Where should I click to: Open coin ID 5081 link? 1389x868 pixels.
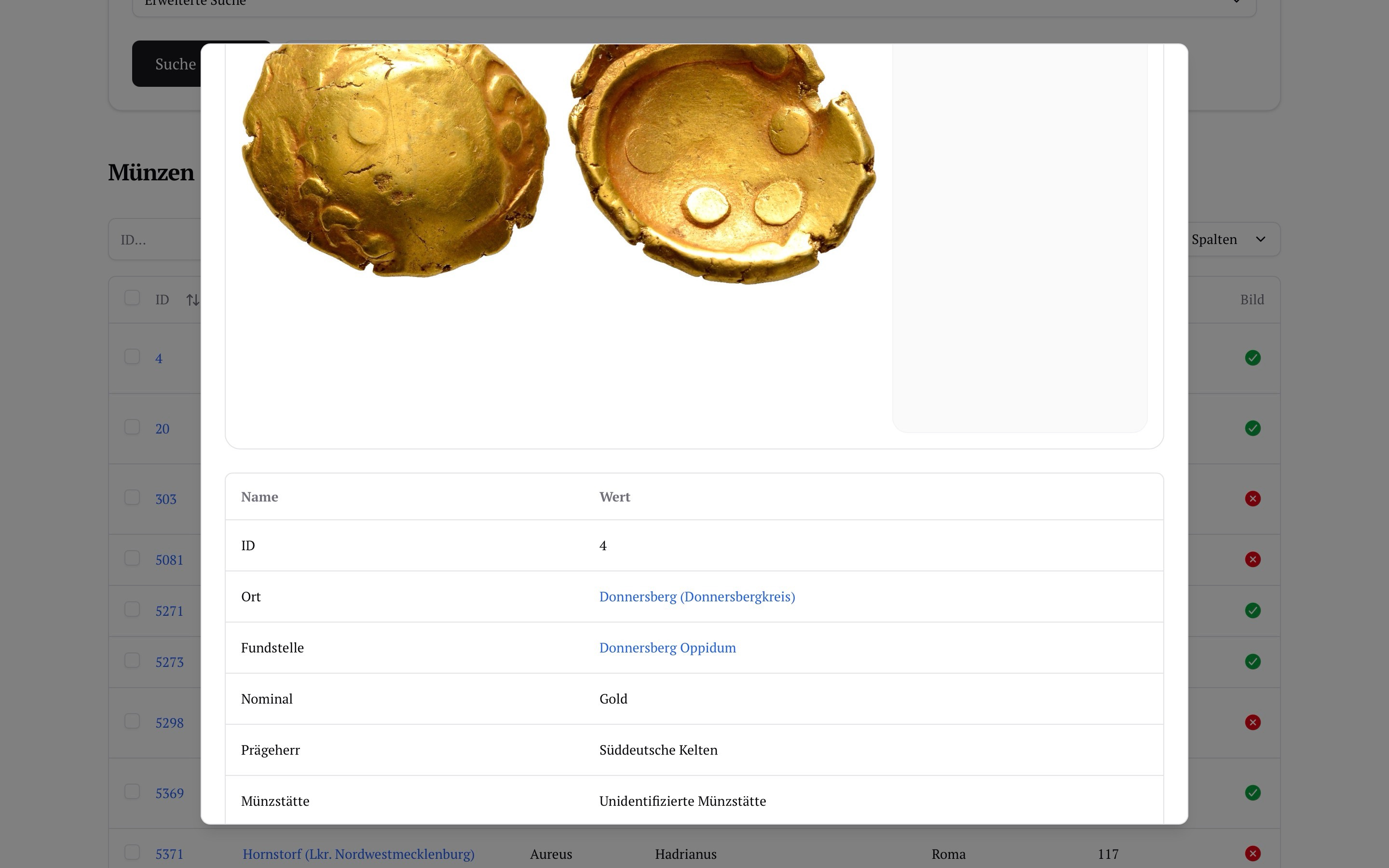(x=169, y=560)
